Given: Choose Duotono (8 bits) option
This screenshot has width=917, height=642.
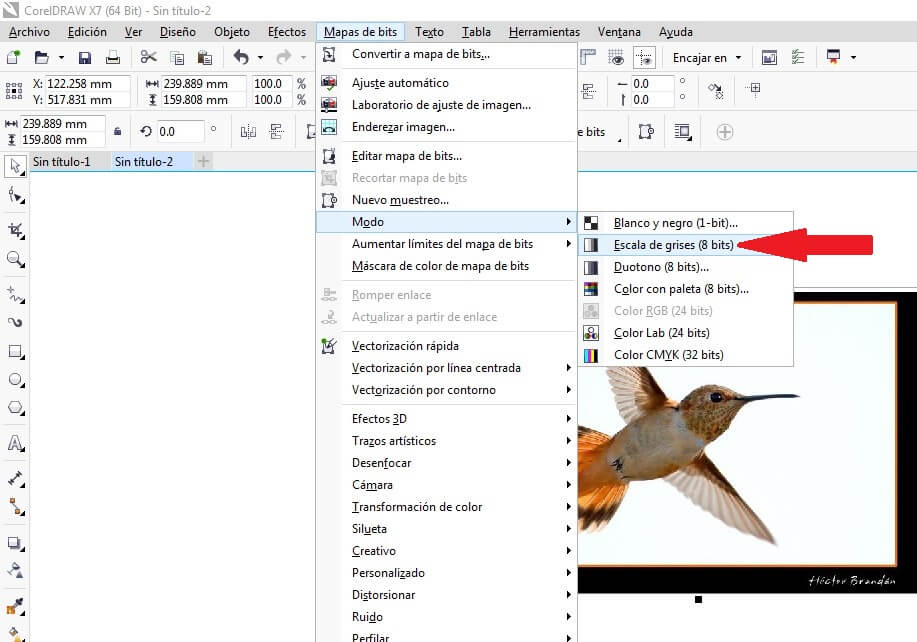Looking at the screenshot, I should (x=685, y=267).
